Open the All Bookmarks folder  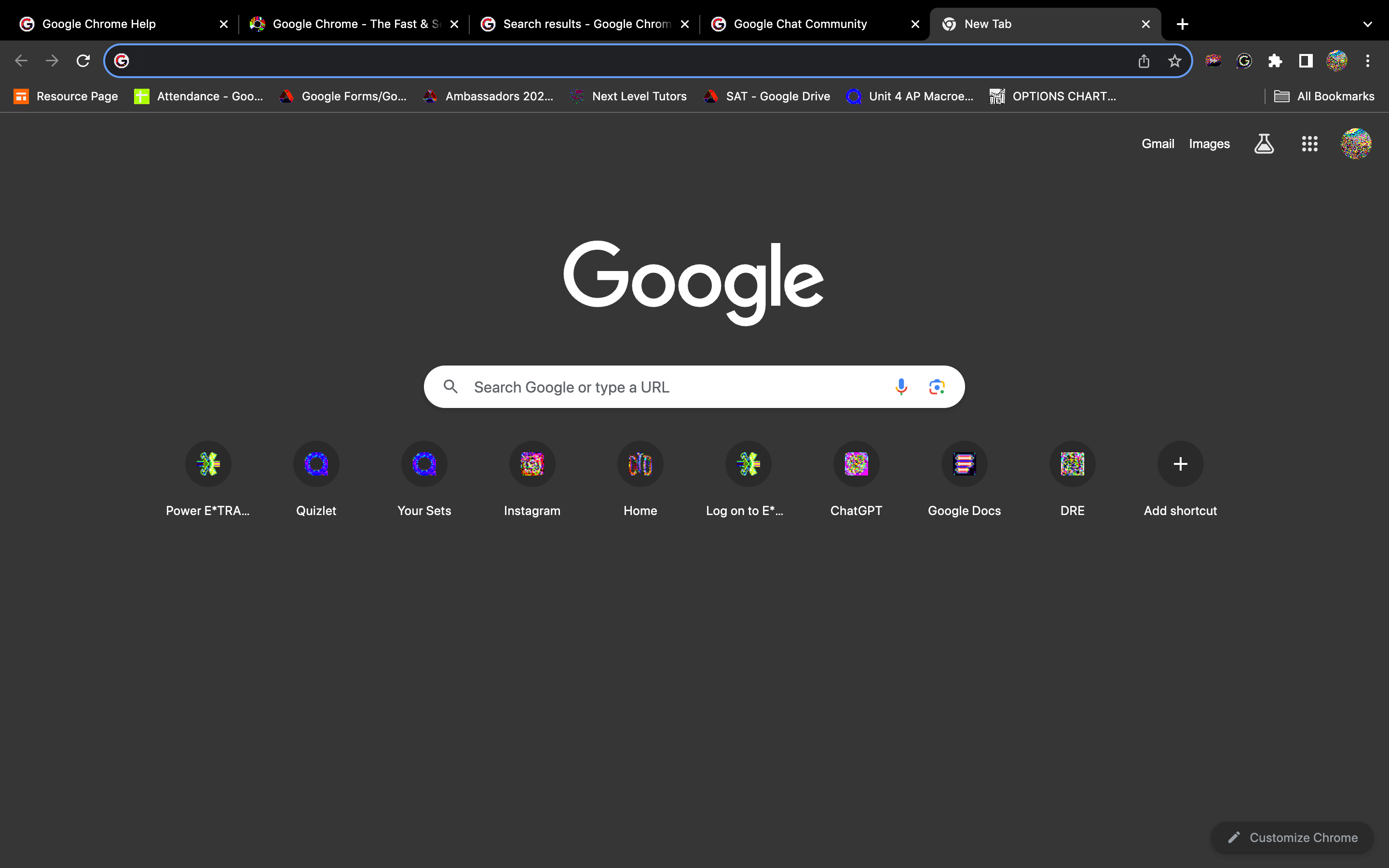1324,96
